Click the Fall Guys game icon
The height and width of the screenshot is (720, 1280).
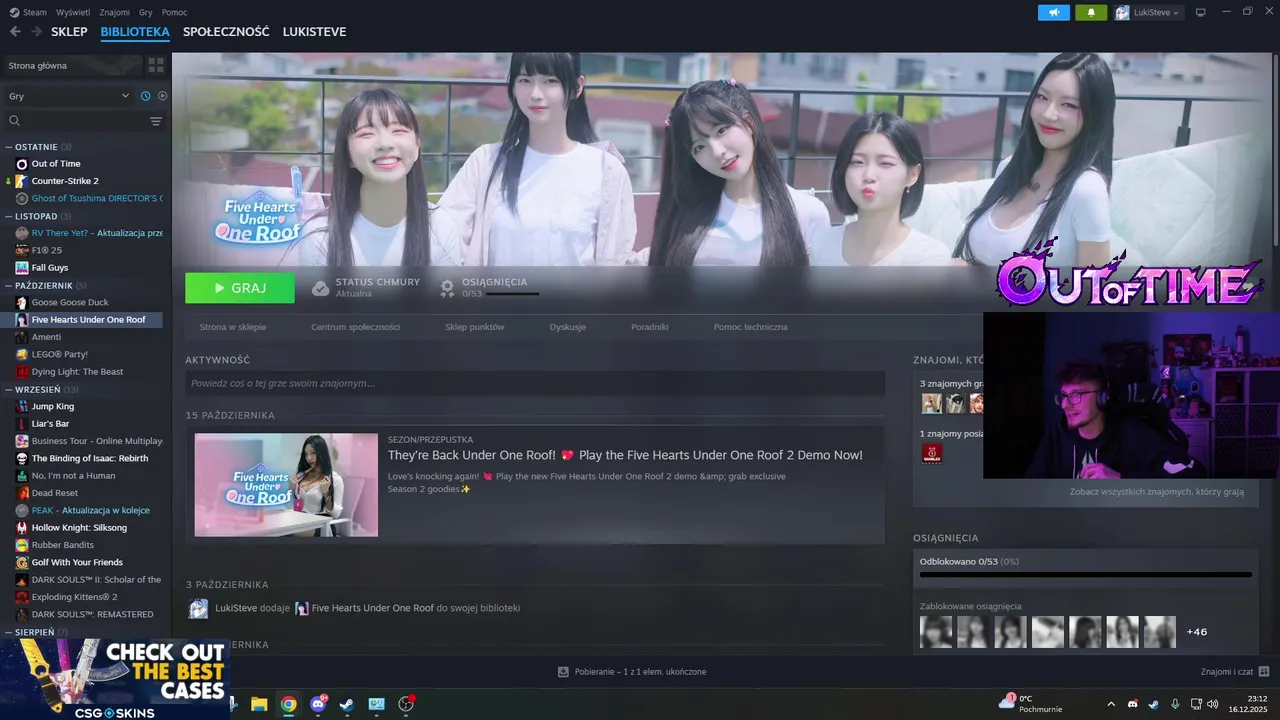pyautogui.click(x=22, y=268)
